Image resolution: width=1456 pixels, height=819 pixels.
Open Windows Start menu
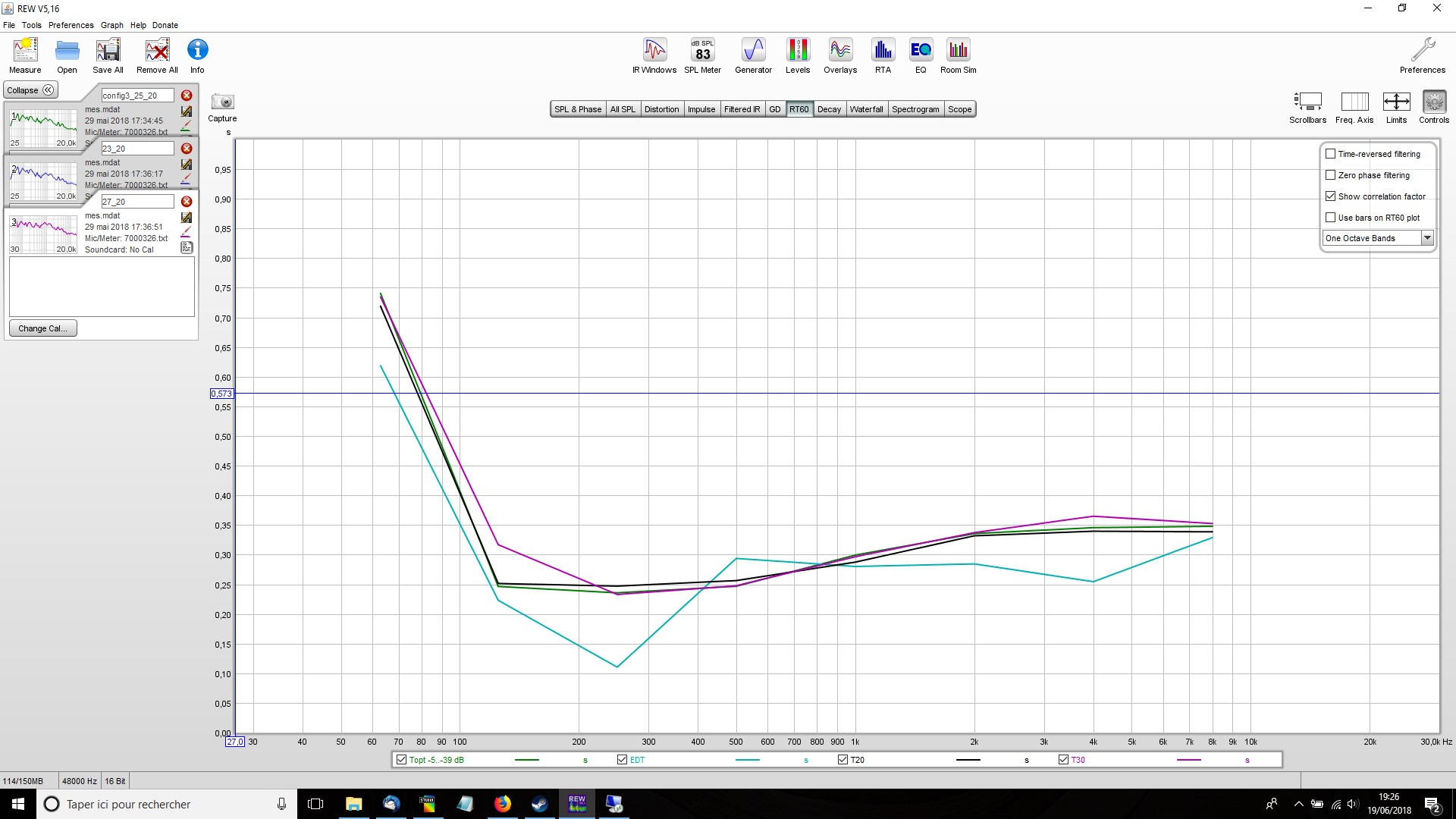pyautogui.click(x=18, y=804)
